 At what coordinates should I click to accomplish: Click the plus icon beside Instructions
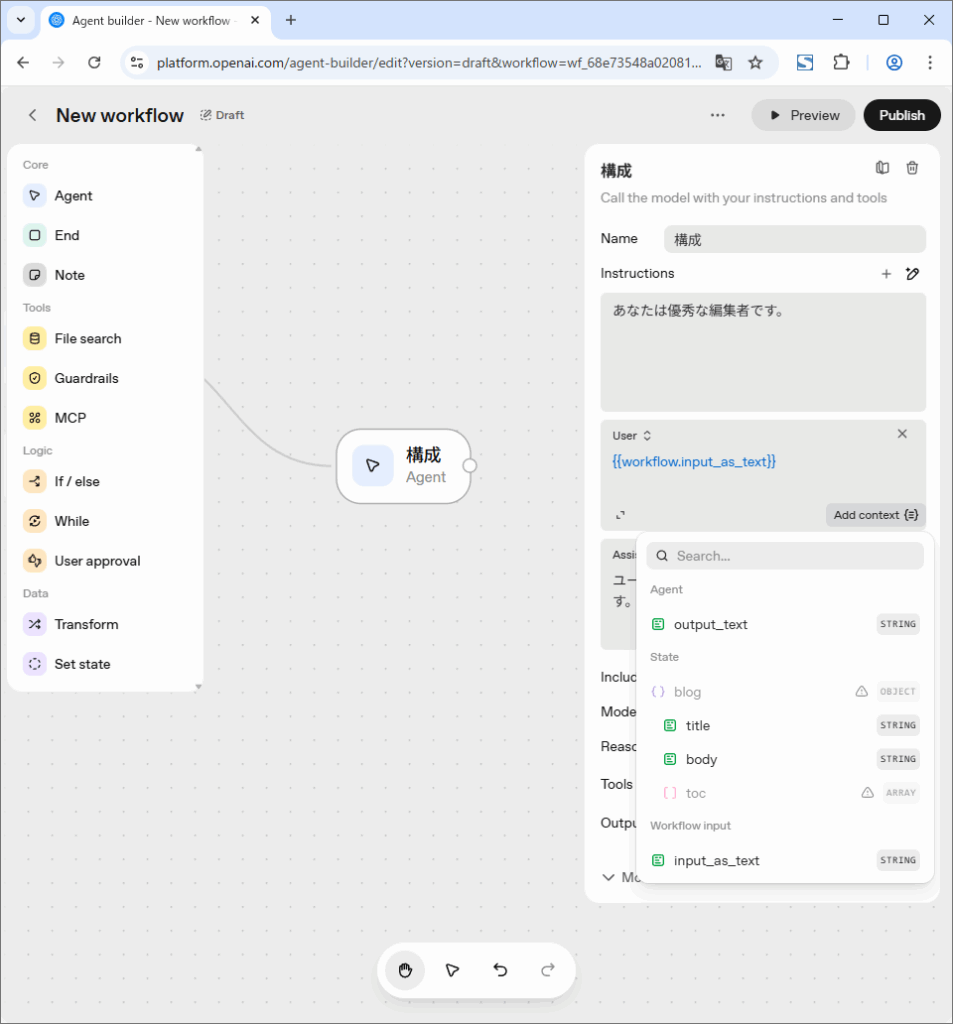coord(886,274)
